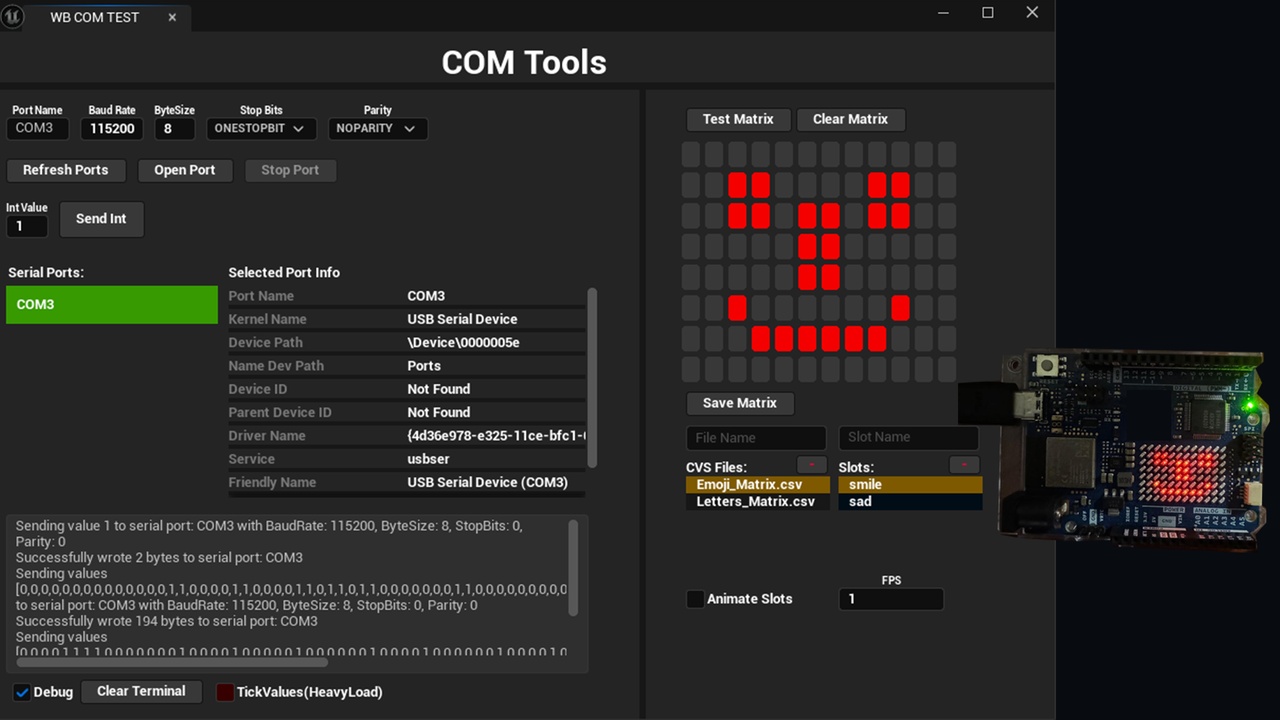Close the COM Tools window
Viewport: 1280px width, 720px height.
click(x=1032, y=13)
